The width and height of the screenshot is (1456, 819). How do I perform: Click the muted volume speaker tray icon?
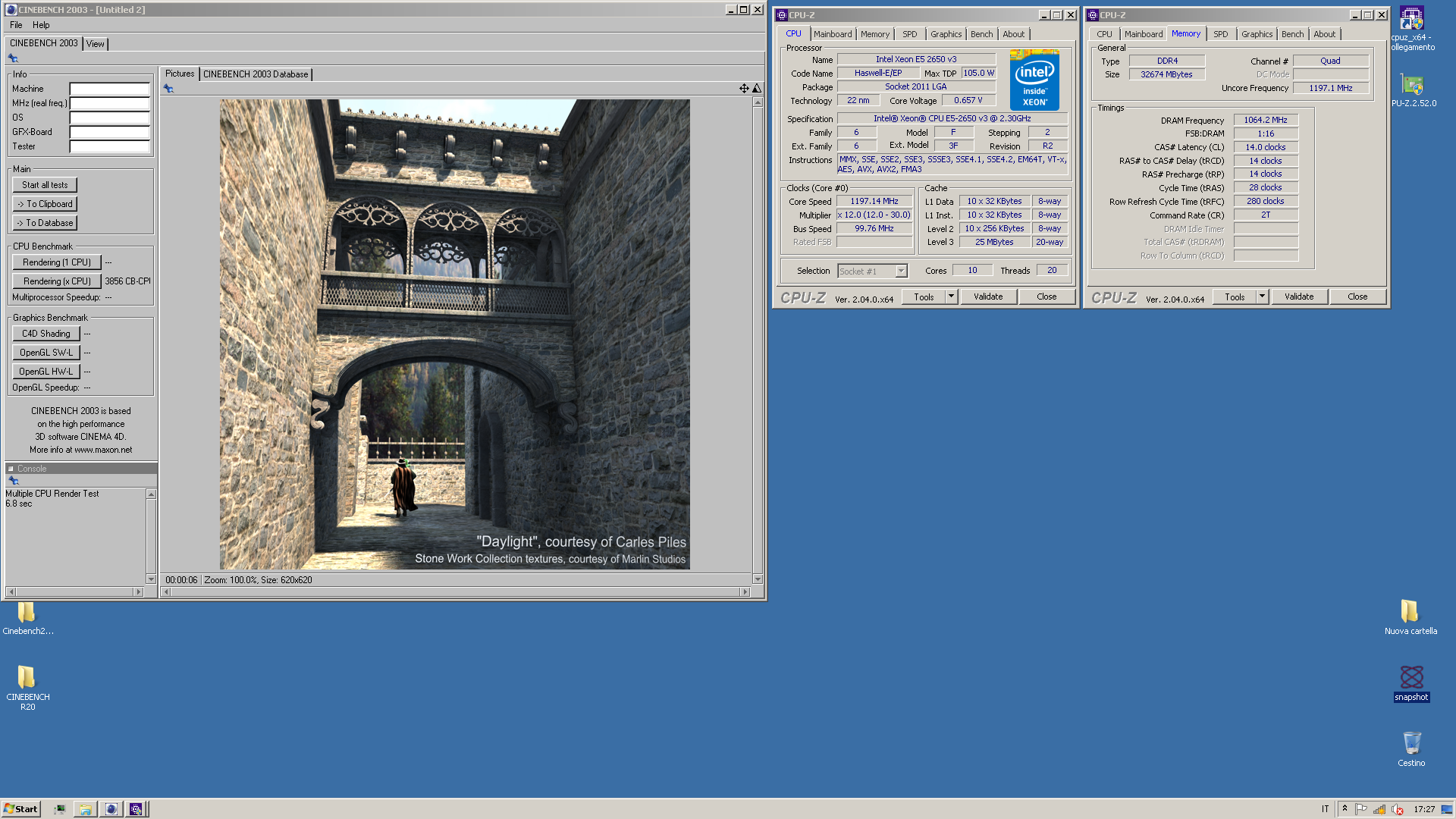point(1397,809)
